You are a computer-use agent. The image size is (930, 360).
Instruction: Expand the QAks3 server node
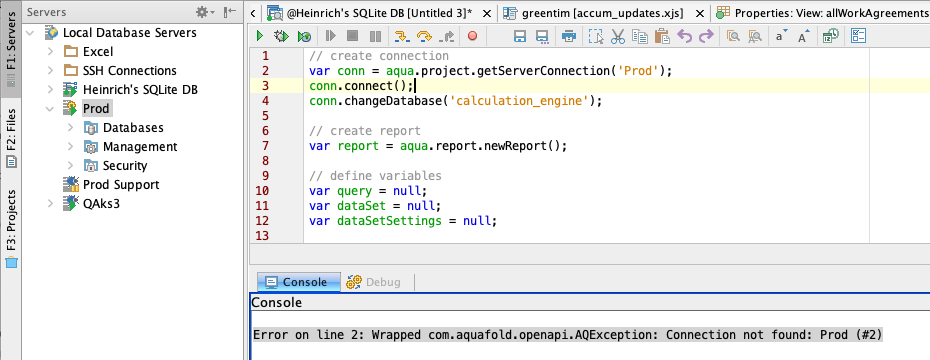(51, 203)
